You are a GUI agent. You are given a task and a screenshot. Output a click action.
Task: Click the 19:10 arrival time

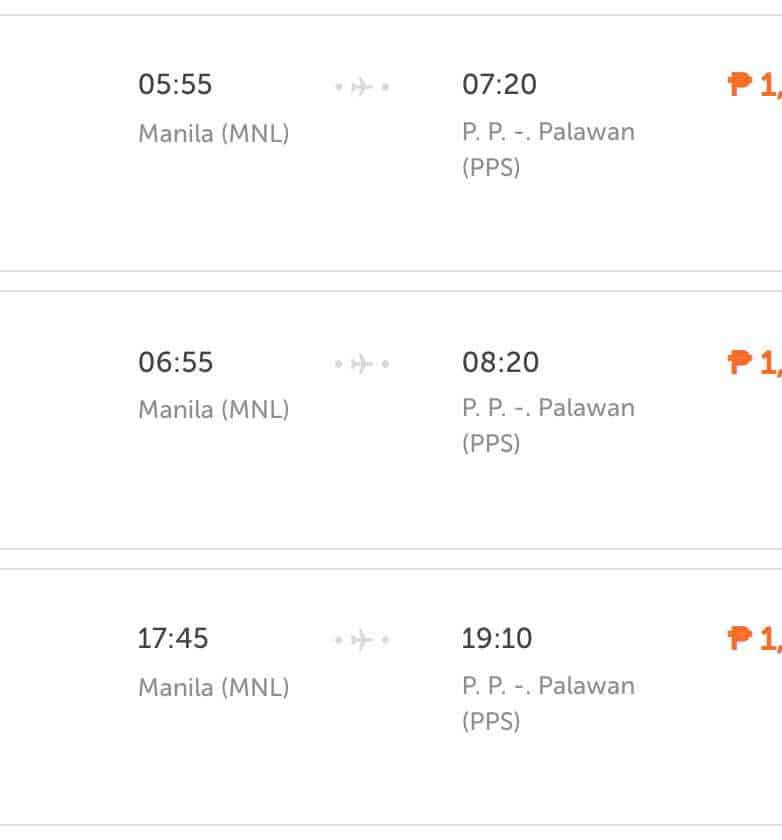coord(497,638)
